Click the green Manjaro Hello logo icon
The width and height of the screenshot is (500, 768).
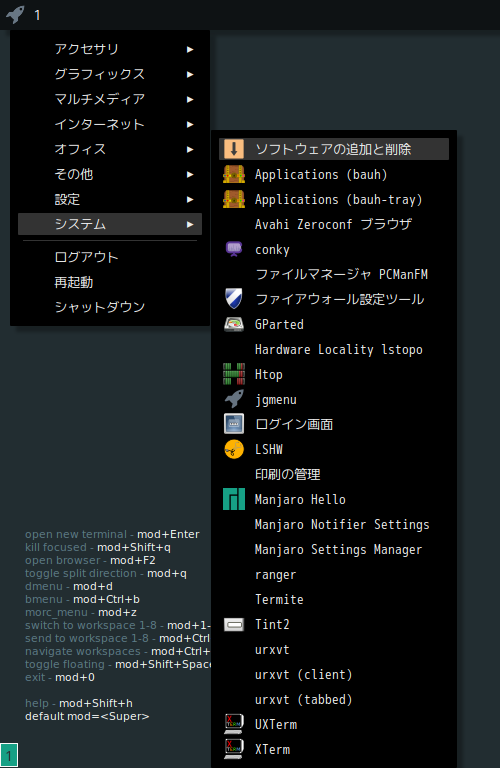(x=234, y=499)
